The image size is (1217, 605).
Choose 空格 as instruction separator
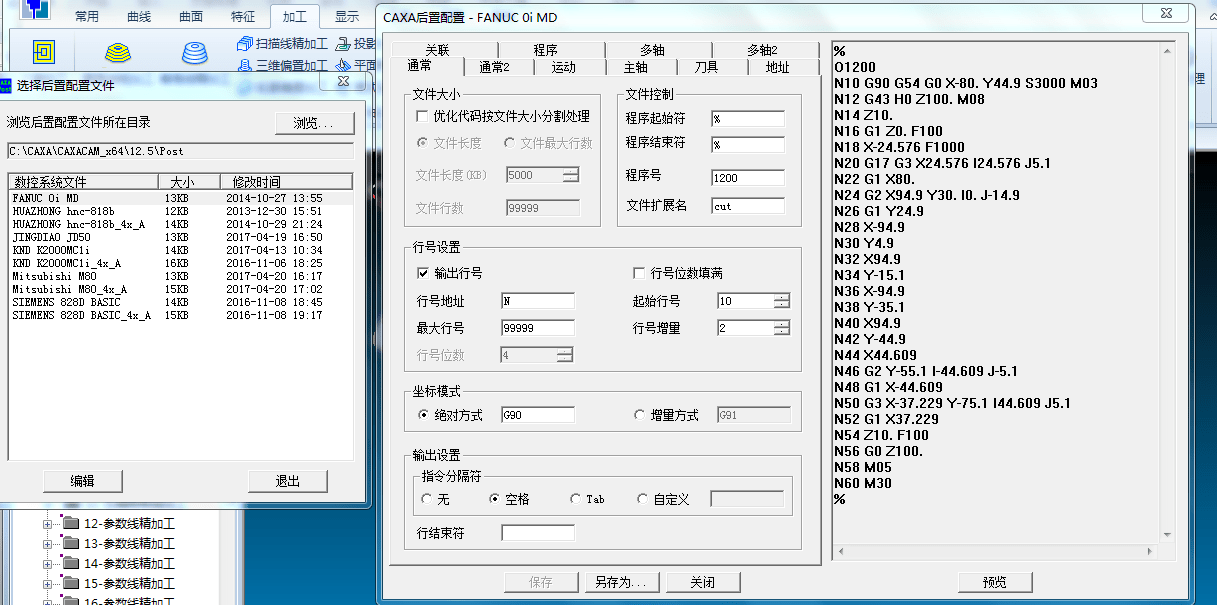pos(494,499)
